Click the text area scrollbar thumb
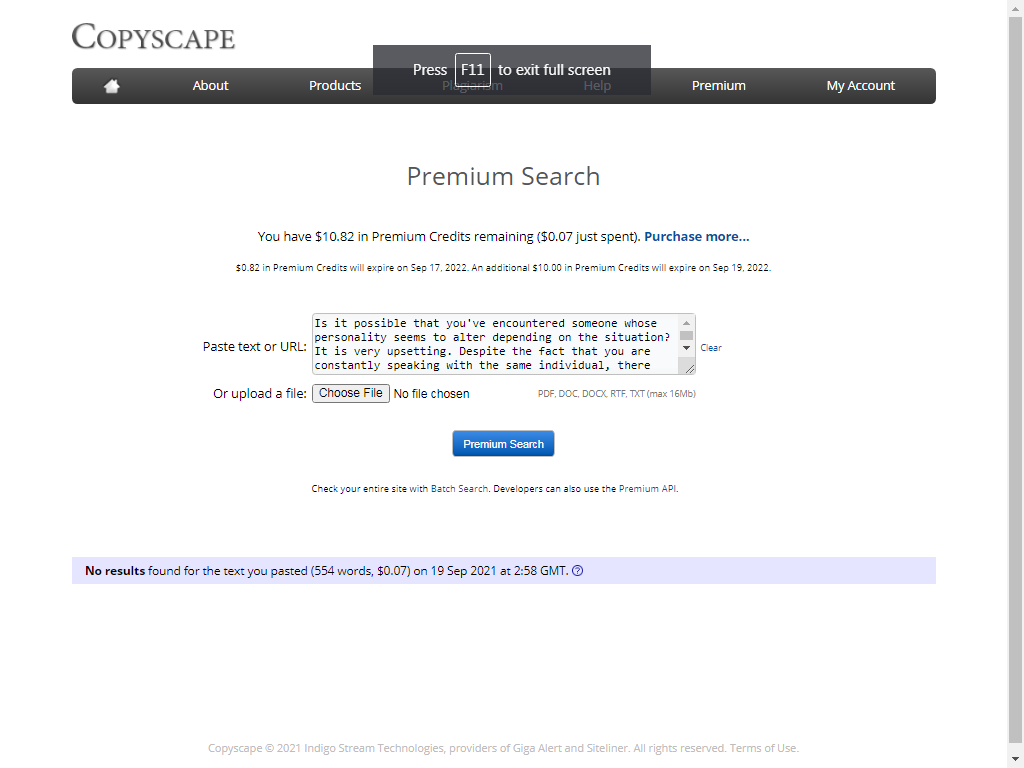Viewport: 1024px width, 768px height. tap(686, 335)
